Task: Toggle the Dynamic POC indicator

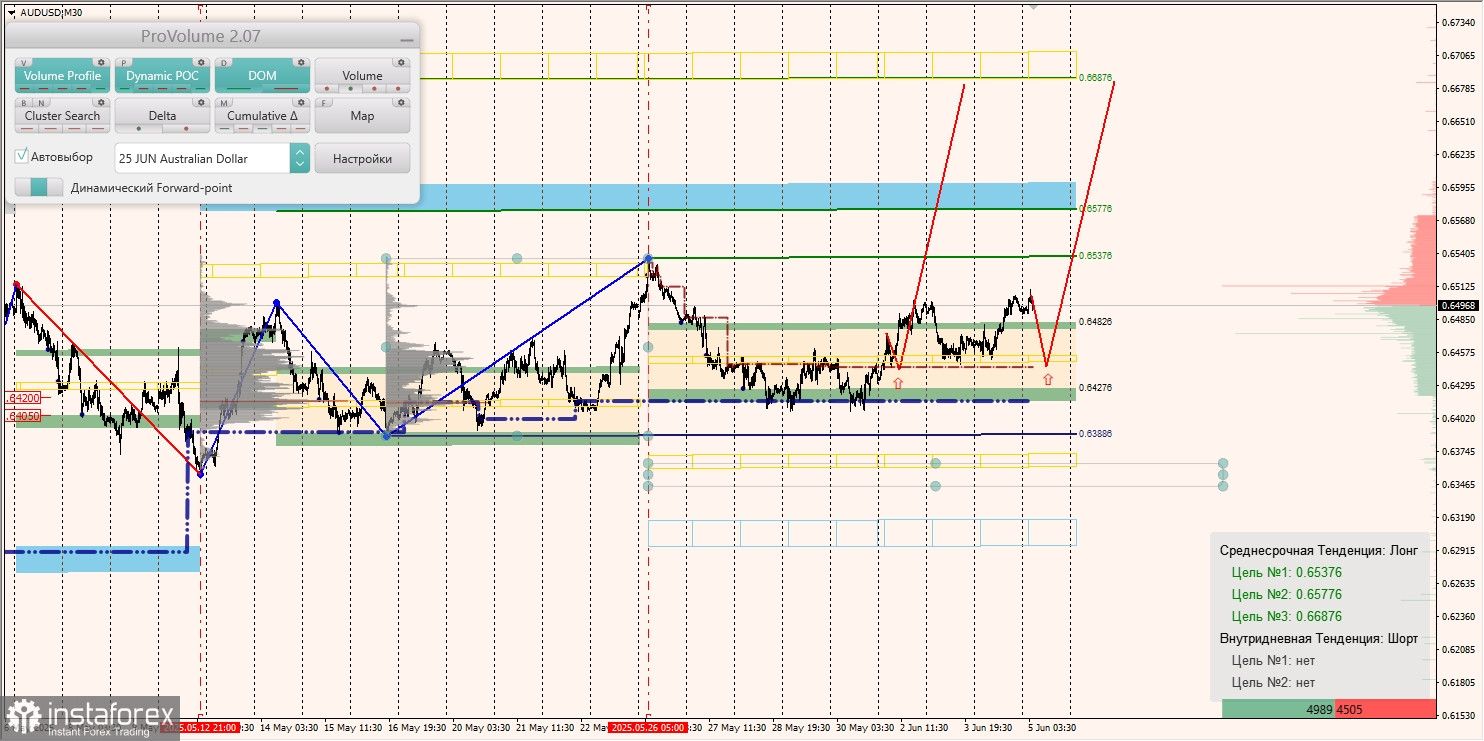Action: (162, 76)
